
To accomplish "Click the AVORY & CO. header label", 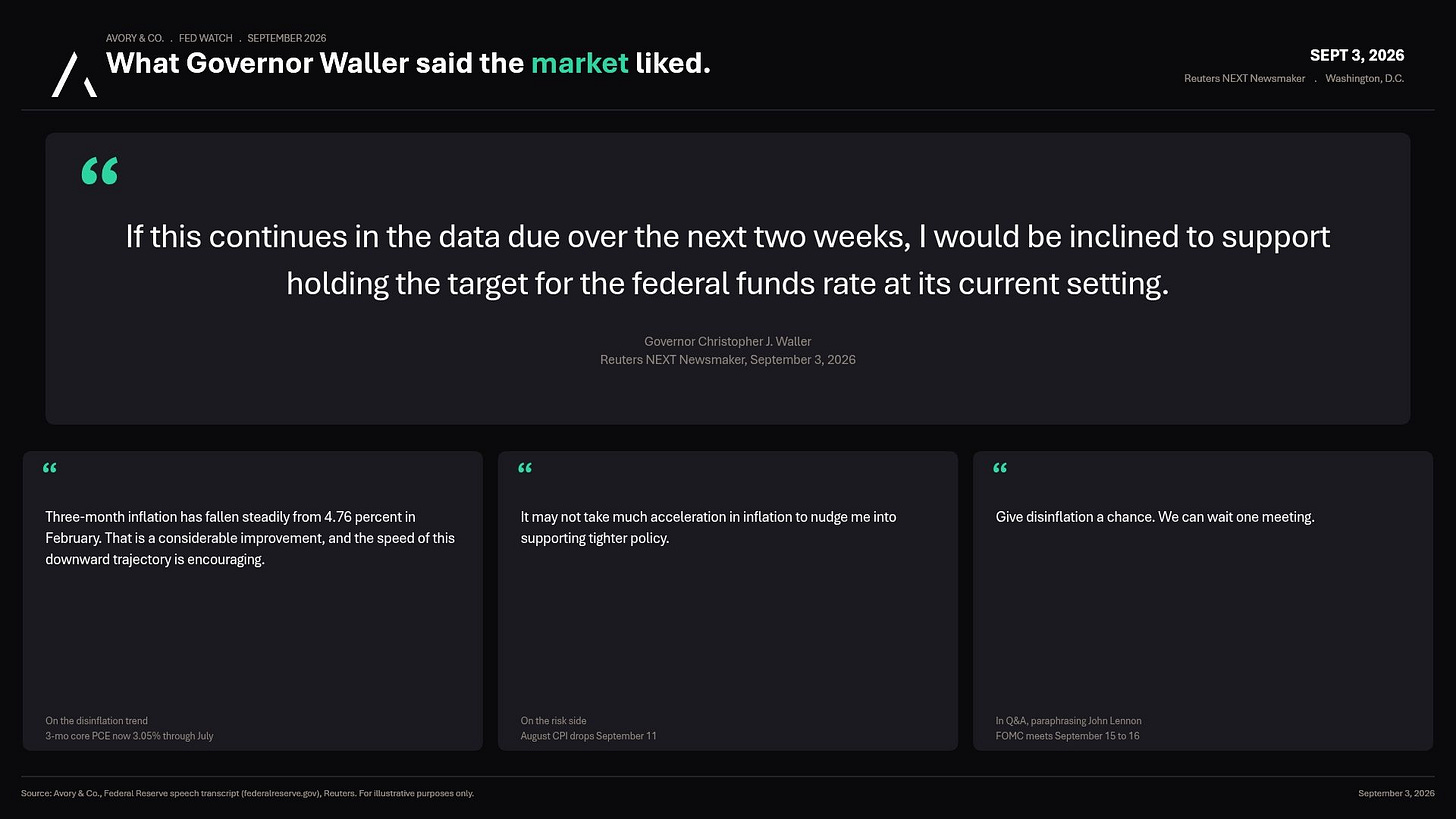I will pos(135,38).
